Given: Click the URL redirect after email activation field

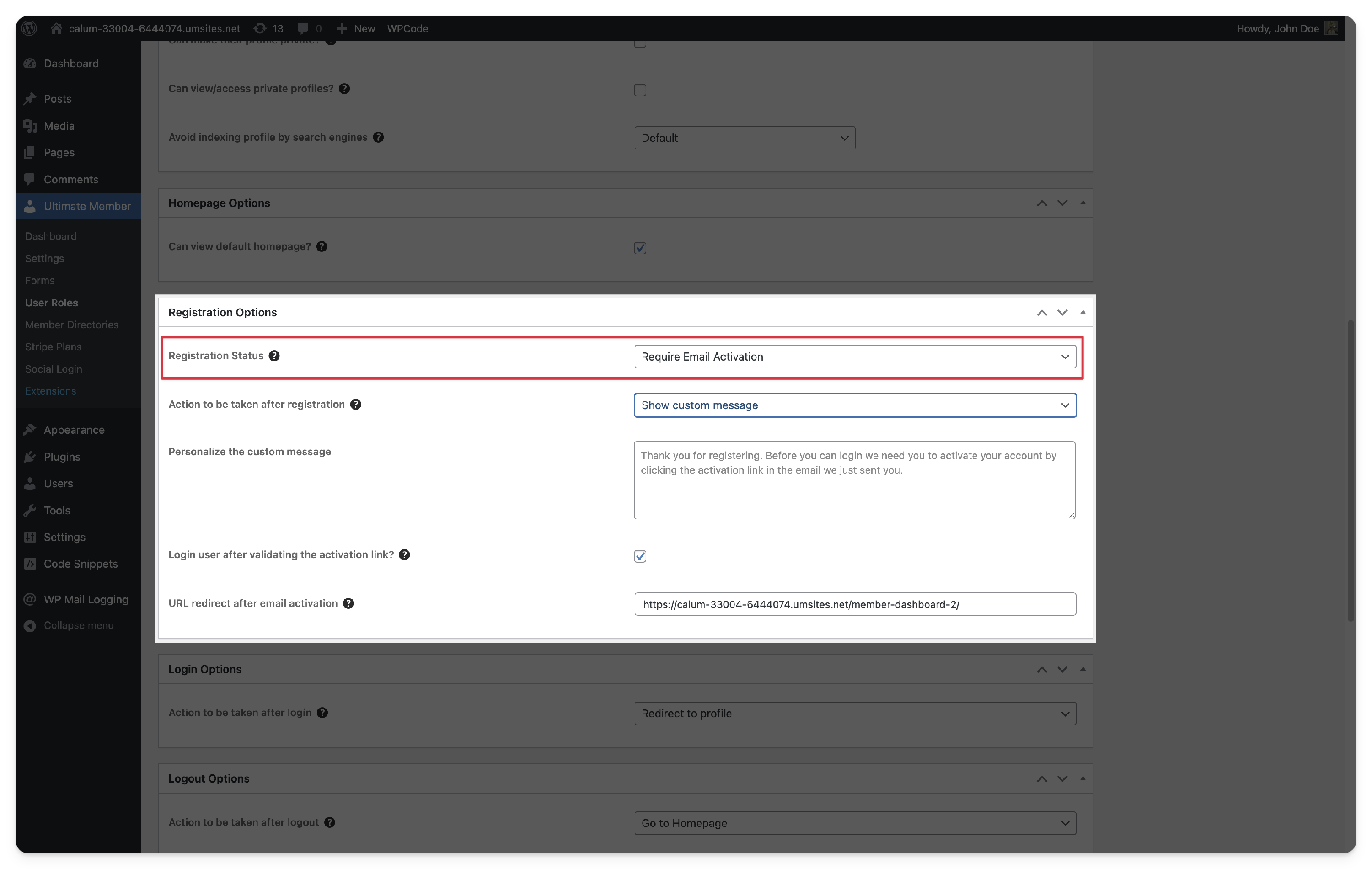Looking at the screenshot, I should [855, 604].
